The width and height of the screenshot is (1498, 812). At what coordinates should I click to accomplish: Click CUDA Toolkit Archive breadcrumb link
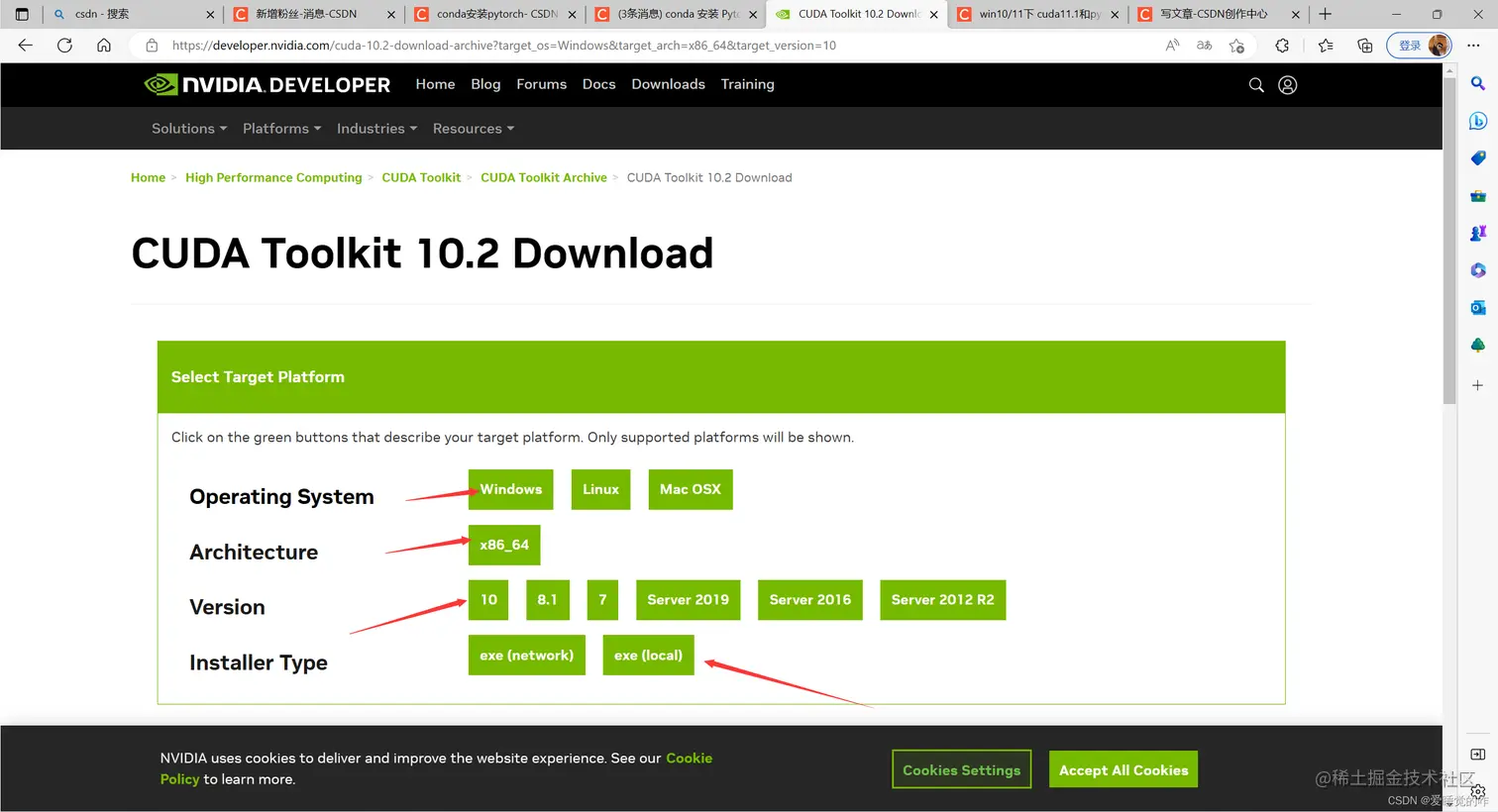(x=544, y=178)
